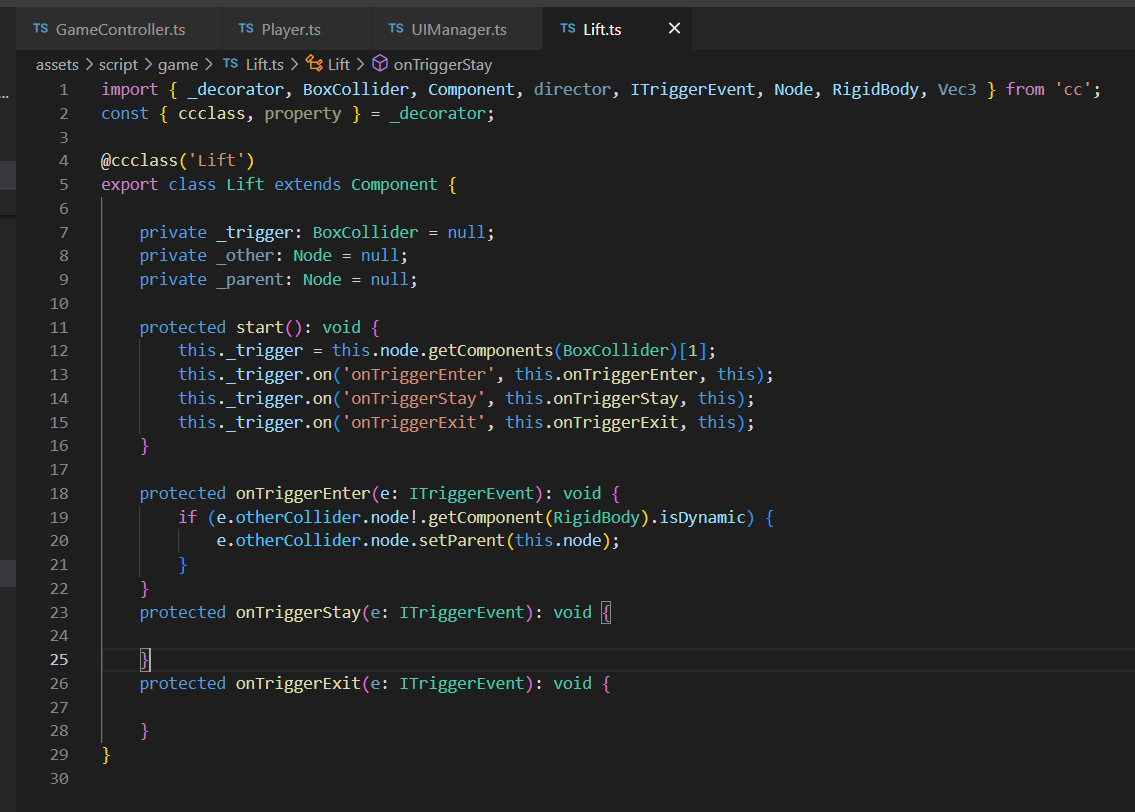
Task: Click the '_parent' property declaration
Action: 250,279
